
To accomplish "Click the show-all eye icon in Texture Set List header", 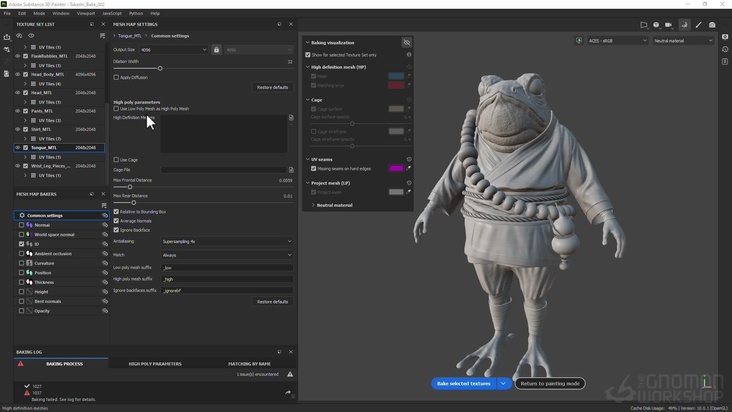I will (x=31, y=36).
